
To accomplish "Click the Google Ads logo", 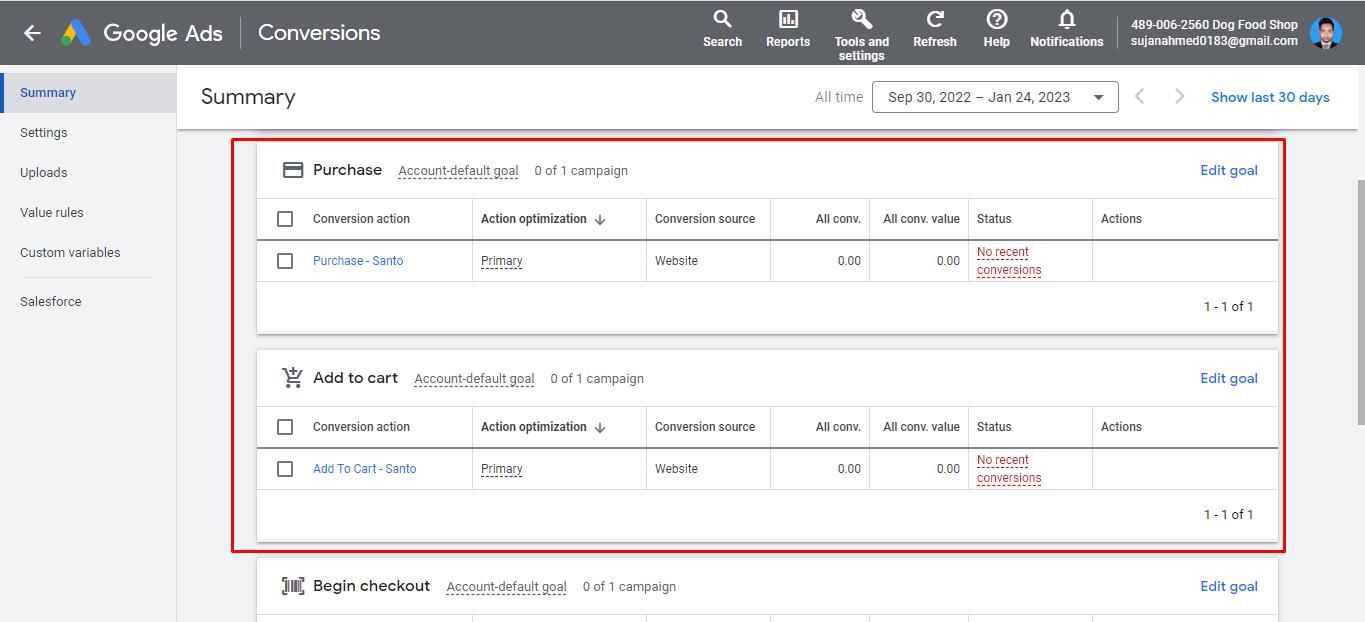I will [76, 33].
